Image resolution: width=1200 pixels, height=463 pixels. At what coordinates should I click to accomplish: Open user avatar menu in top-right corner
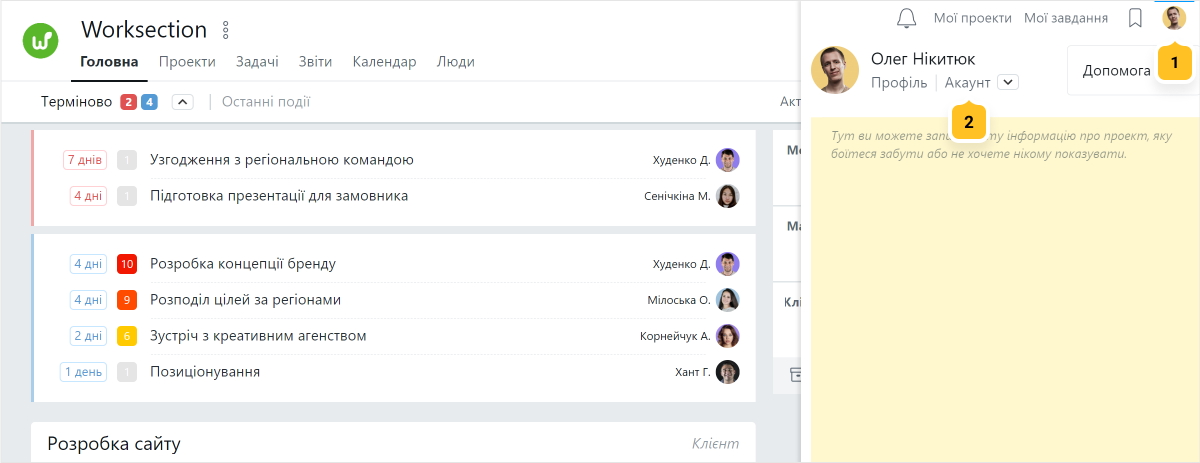1174,18
